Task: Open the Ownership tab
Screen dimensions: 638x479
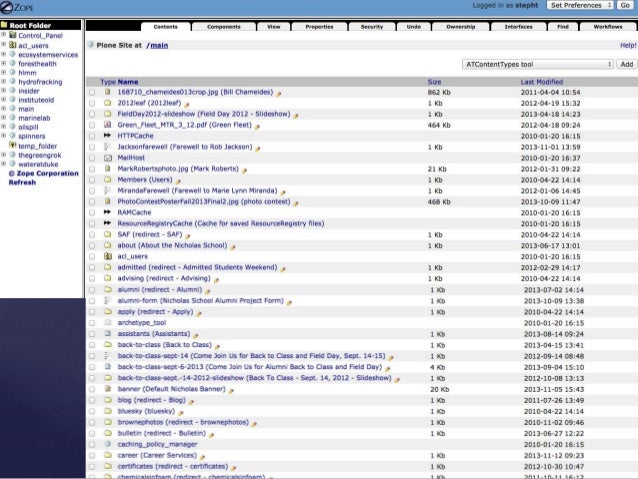Action: pyautogui.click(x=461, y=26)
